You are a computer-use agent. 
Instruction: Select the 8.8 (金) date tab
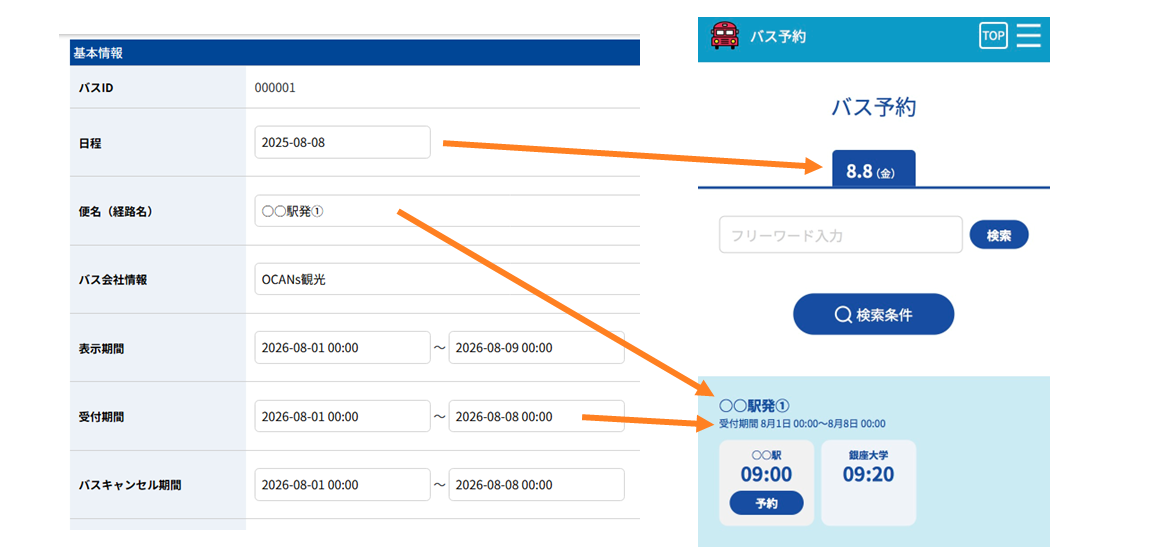coord(874,169)
